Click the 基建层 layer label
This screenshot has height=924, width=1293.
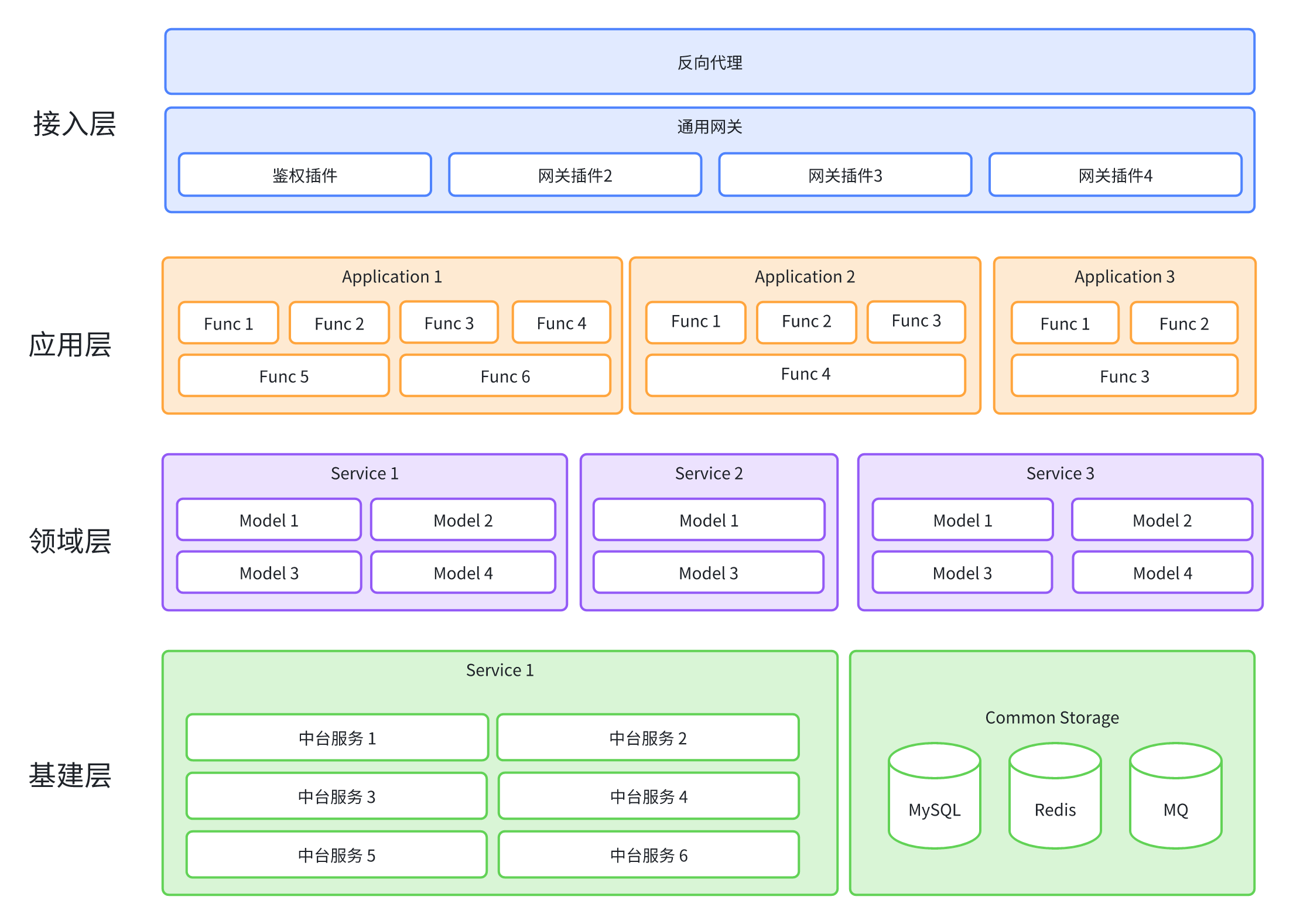pyautogui.click(x=70, y=775)
